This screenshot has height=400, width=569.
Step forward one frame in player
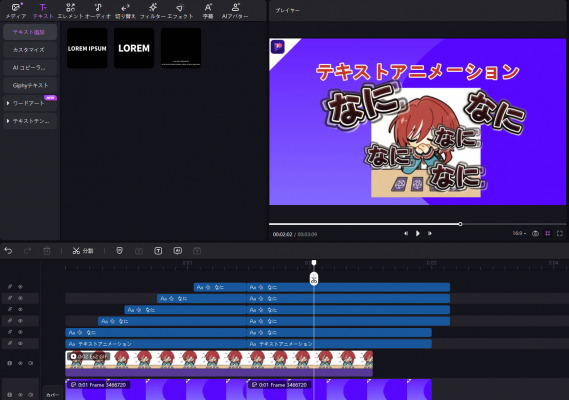pyautogui.click(x=430, y=233)
